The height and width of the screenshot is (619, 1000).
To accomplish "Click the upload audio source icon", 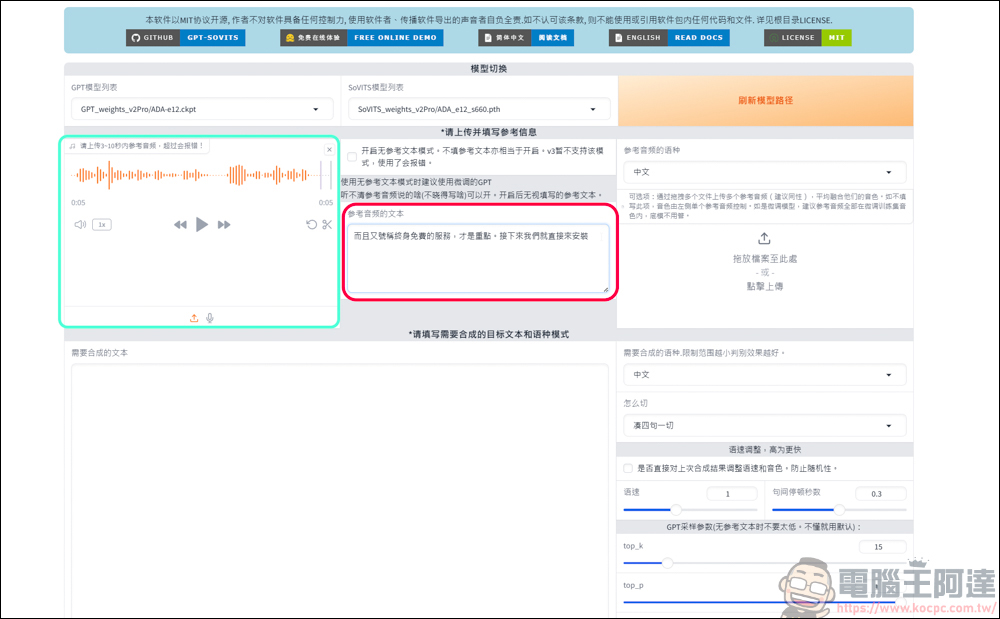I will [x=194, y=318].
